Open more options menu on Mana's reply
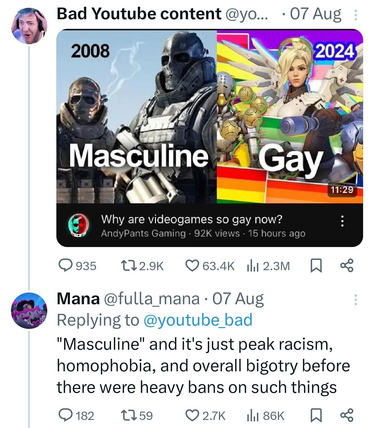This screenshot has height=428, width=374. pyautogui.click(x=355, y=300)
